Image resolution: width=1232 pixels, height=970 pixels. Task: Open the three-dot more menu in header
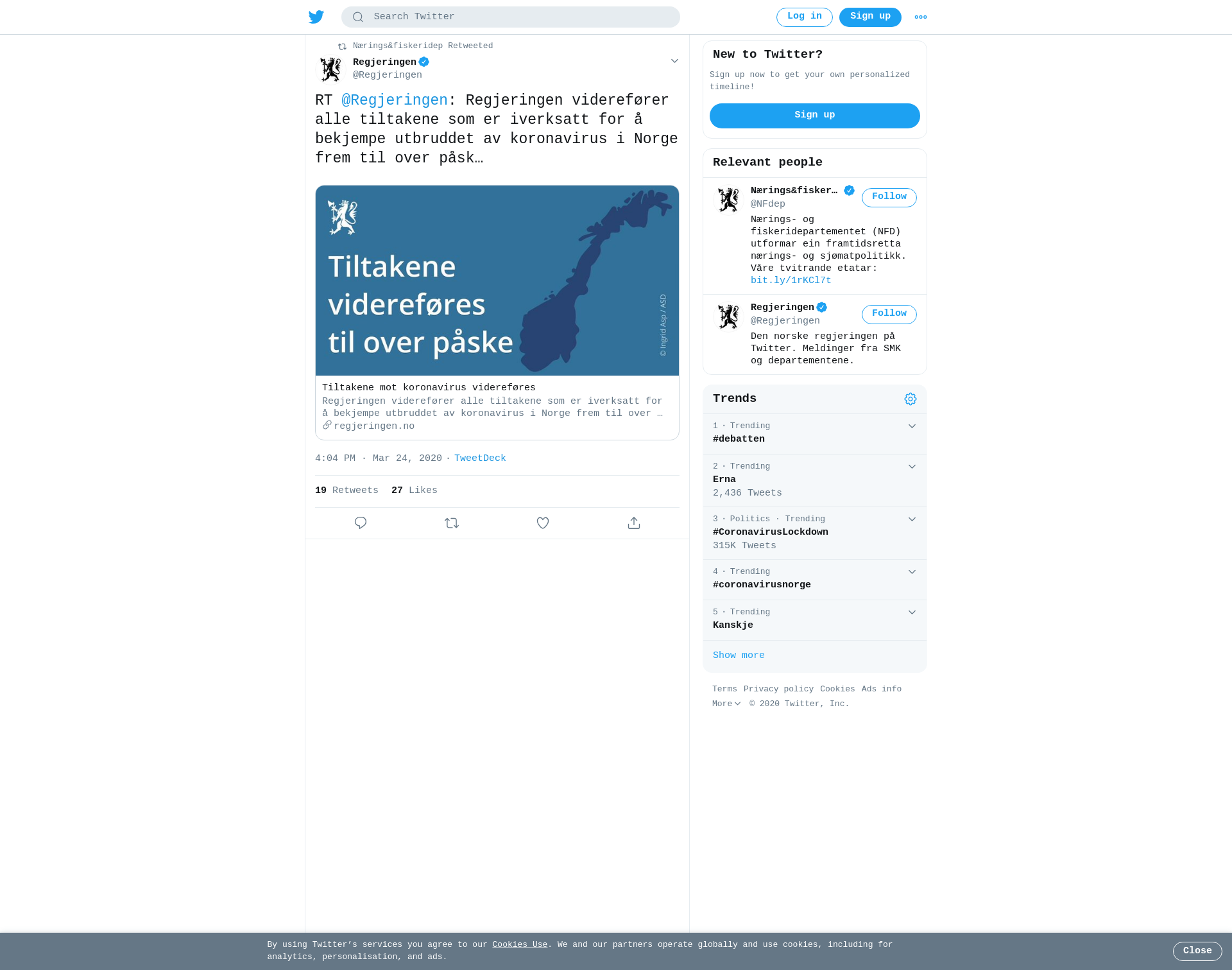pyautogui.click(x=921, y=17)
